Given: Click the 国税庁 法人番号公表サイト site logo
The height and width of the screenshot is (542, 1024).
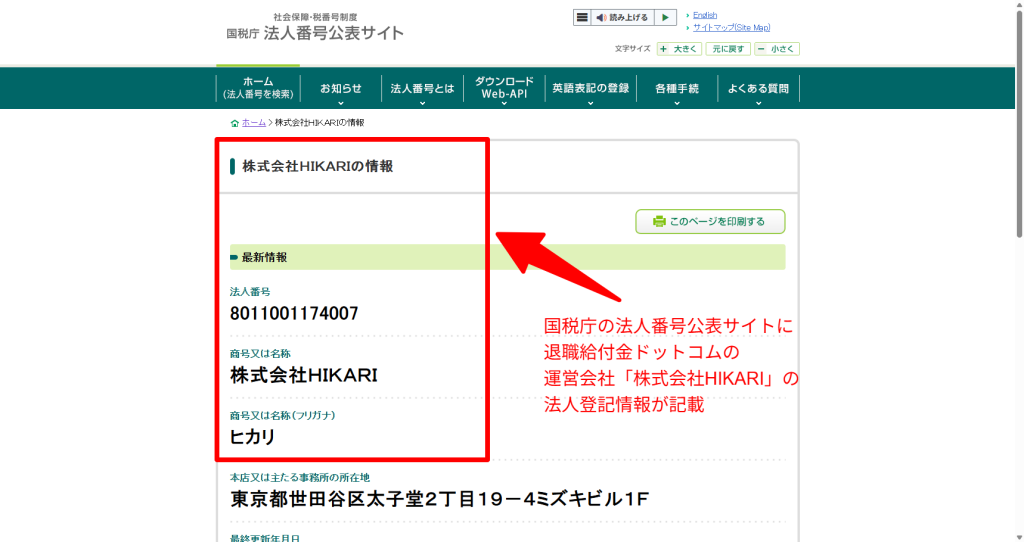Looking at the screenshot, I should [x=315, y=27].
